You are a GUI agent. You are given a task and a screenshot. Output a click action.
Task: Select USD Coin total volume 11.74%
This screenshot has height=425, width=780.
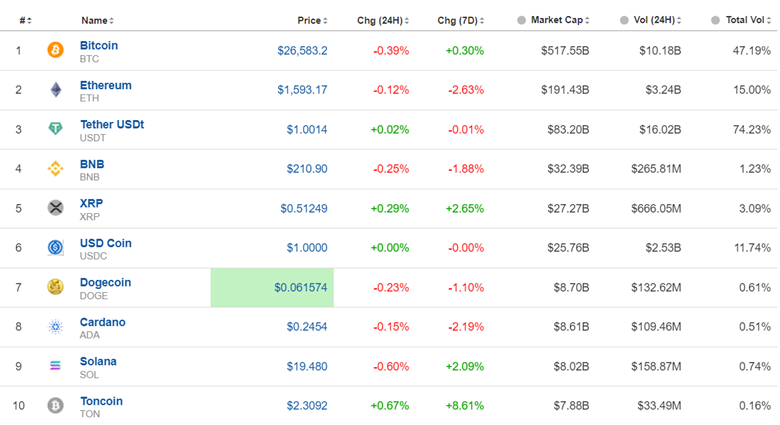click(753, 247)
